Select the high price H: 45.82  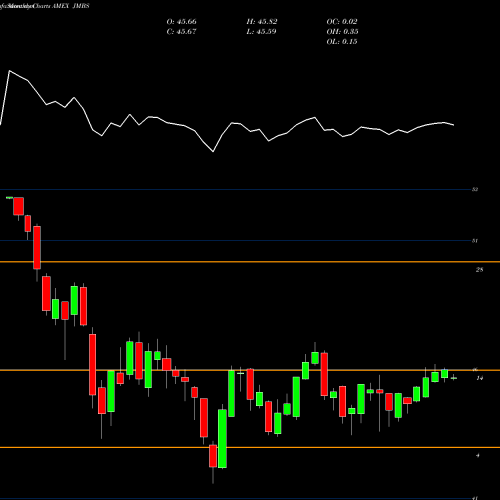(262, 22)
